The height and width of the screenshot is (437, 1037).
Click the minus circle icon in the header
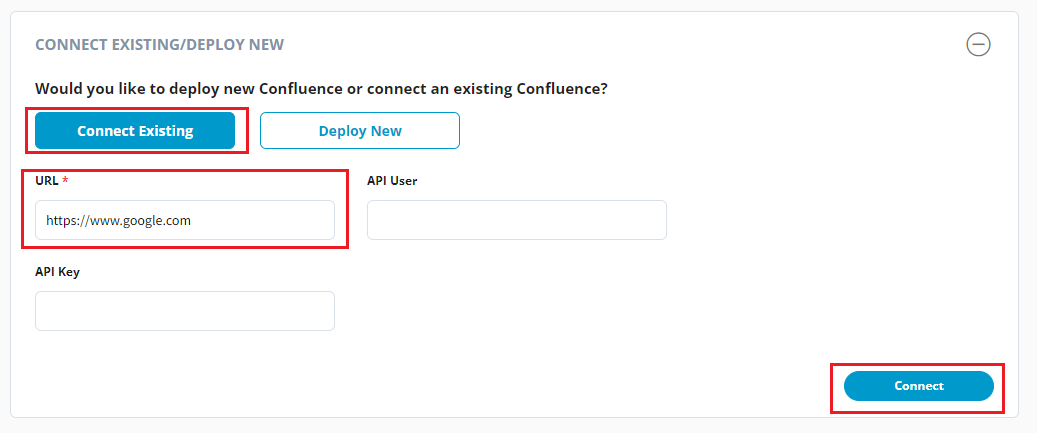pyautogui.click(x=978, y=44)
